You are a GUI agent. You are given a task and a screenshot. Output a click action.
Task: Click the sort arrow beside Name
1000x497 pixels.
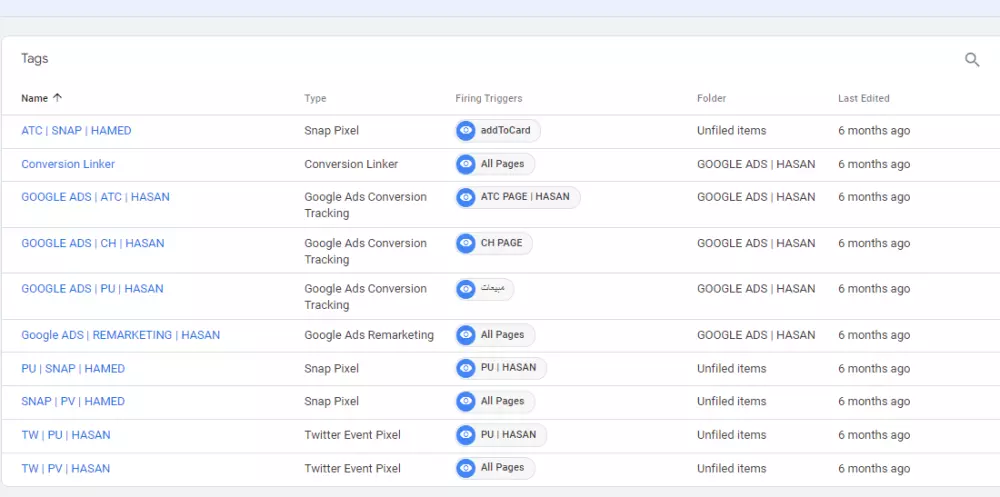point(57,98)
